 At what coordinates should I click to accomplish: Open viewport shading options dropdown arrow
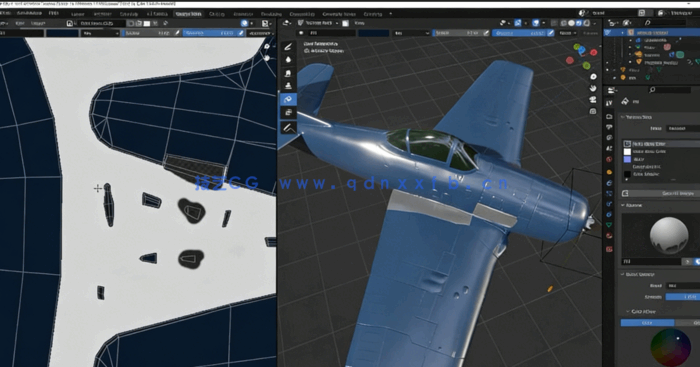click(596, 23)
